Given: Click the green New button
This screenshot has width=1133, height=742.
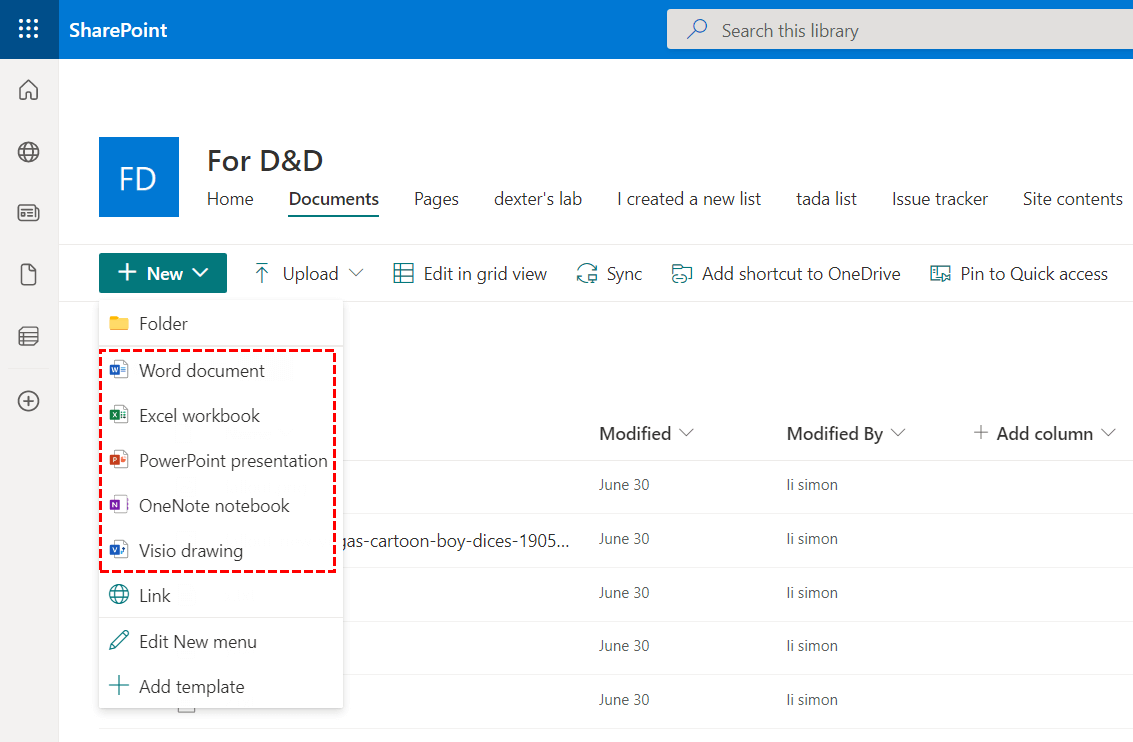Looking at the screenshot, I should pyautogui.click(x=163, y=274).
